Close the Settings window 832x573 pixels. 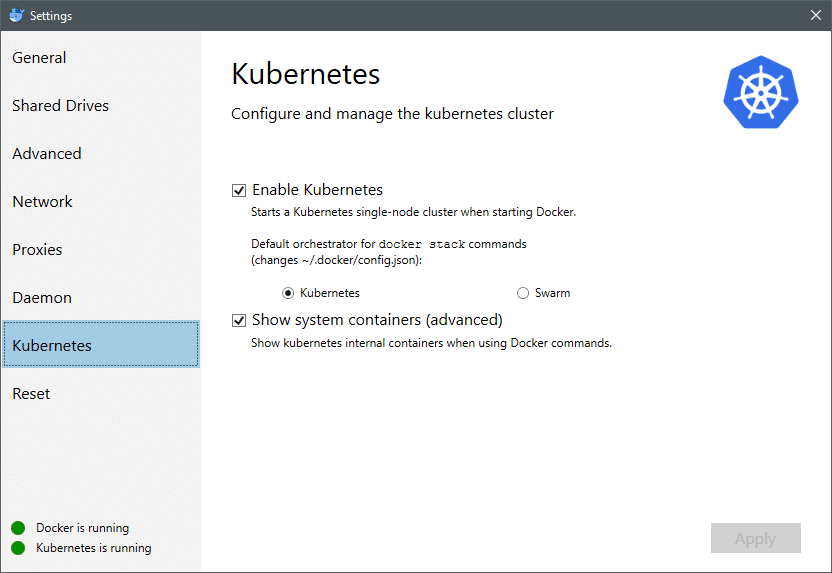(816, 15)
